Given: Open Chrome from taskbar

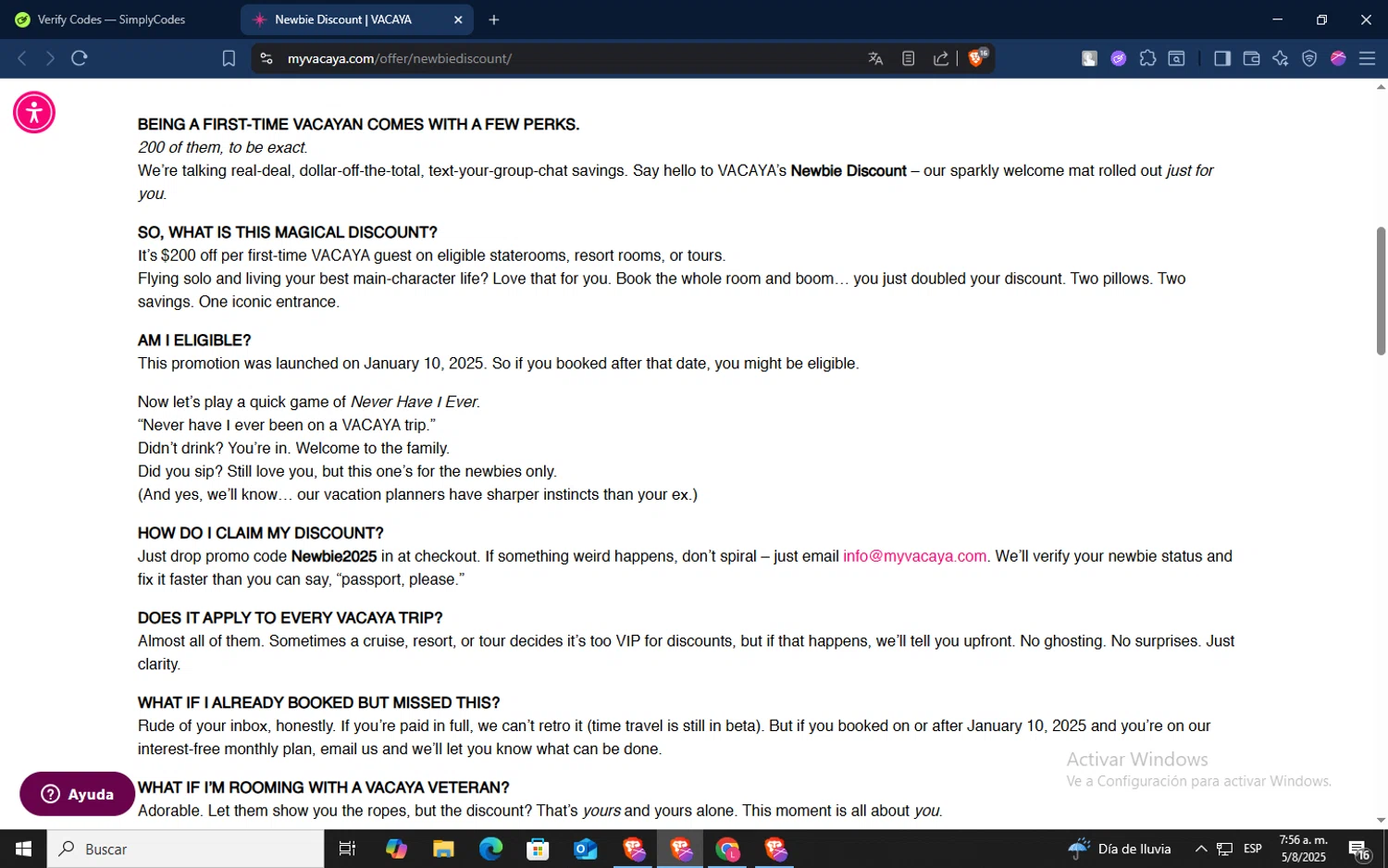Looking at the screenshot, I should click(x=727, y=849).
